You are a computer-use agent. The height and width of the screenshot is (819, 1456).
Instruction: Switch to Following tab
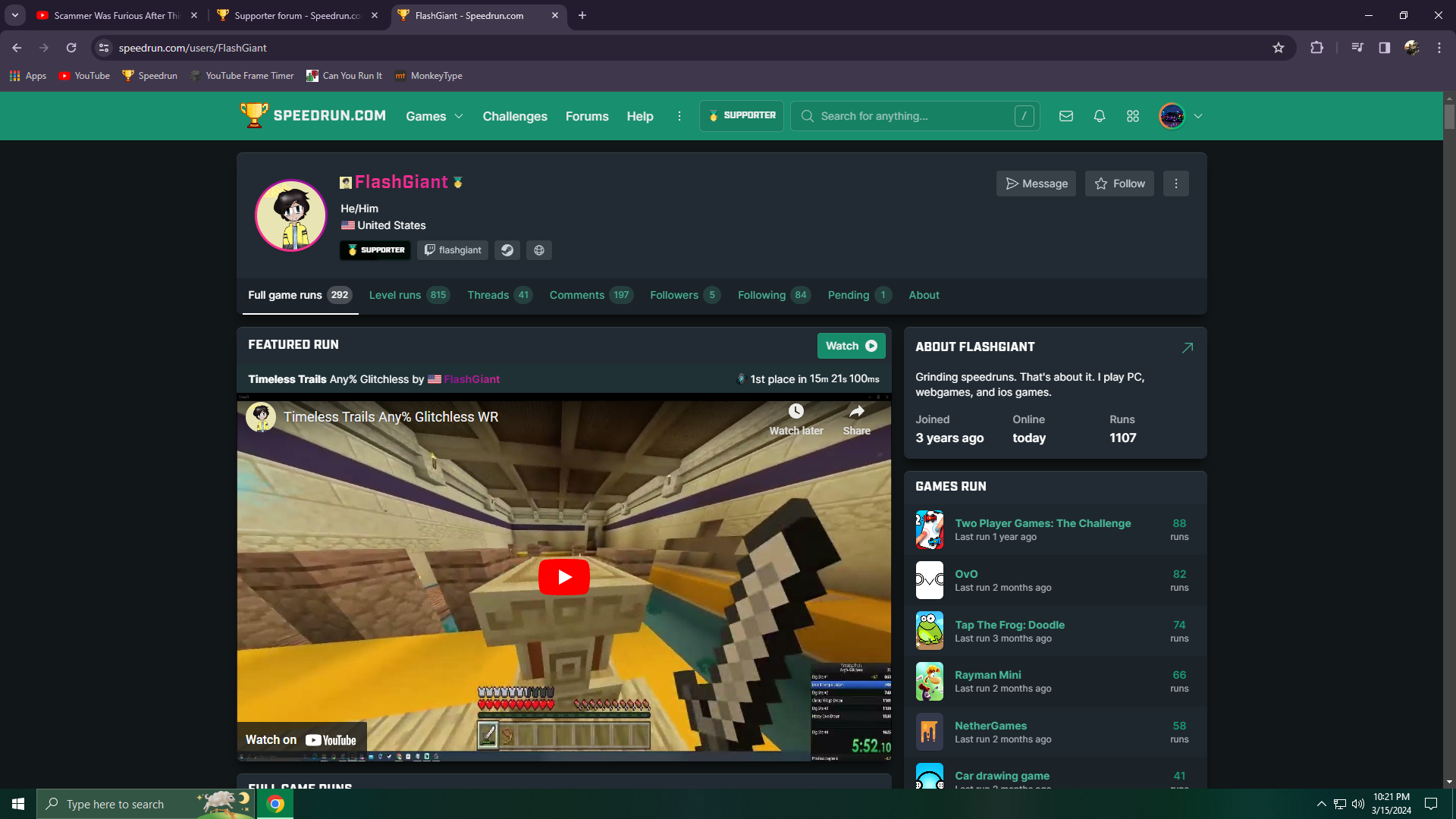(x=774, y=295)
